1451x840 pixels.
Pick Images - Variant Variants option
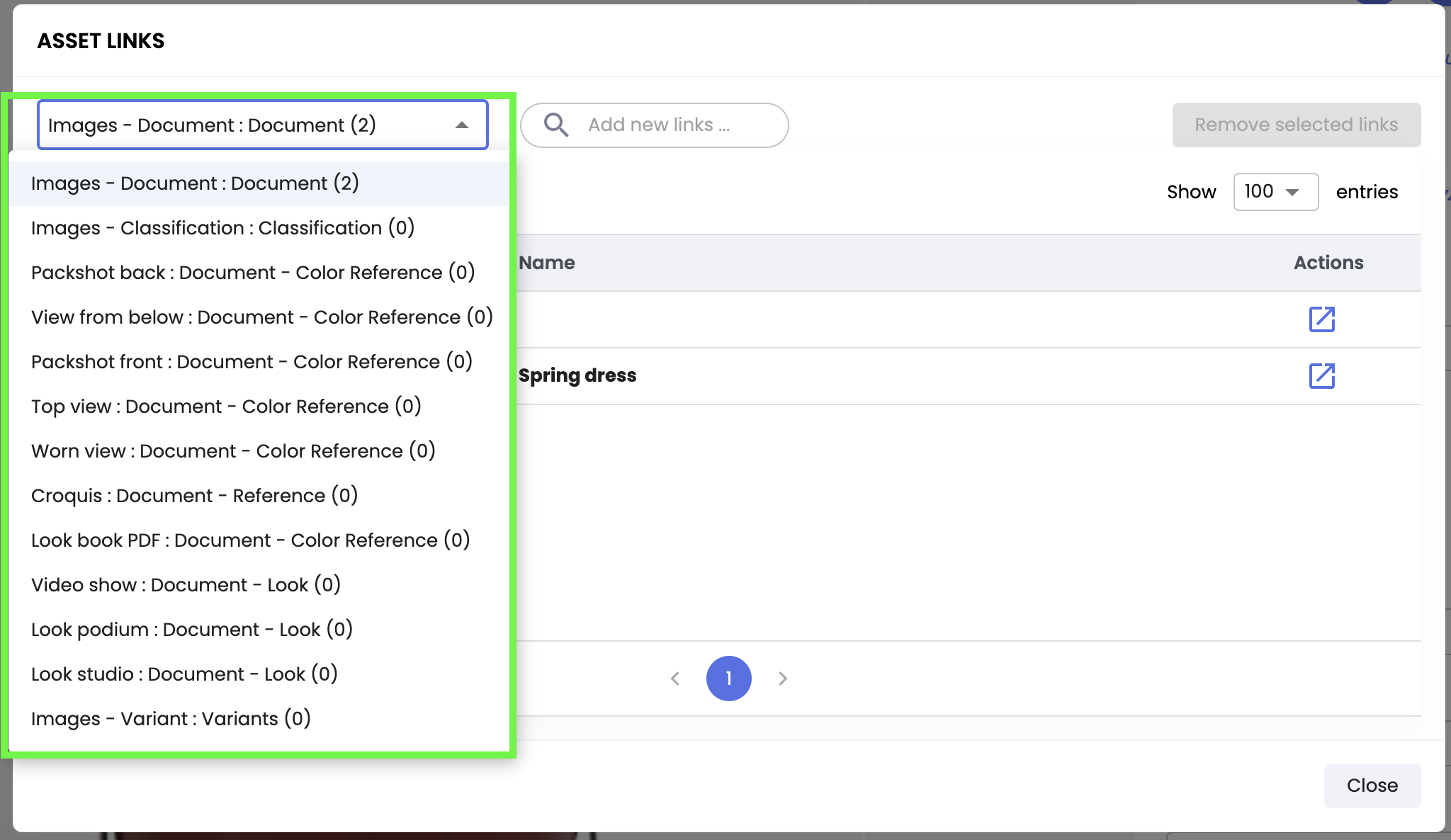[x=171, y=719]
